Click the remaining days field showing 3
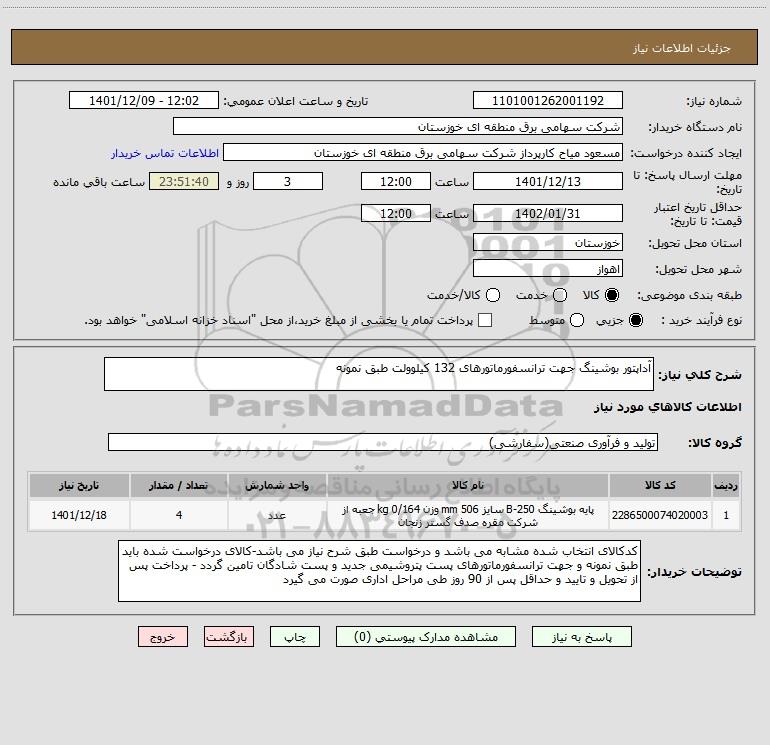The width and height of the screenshot is (770, 745). coord(288,181)
